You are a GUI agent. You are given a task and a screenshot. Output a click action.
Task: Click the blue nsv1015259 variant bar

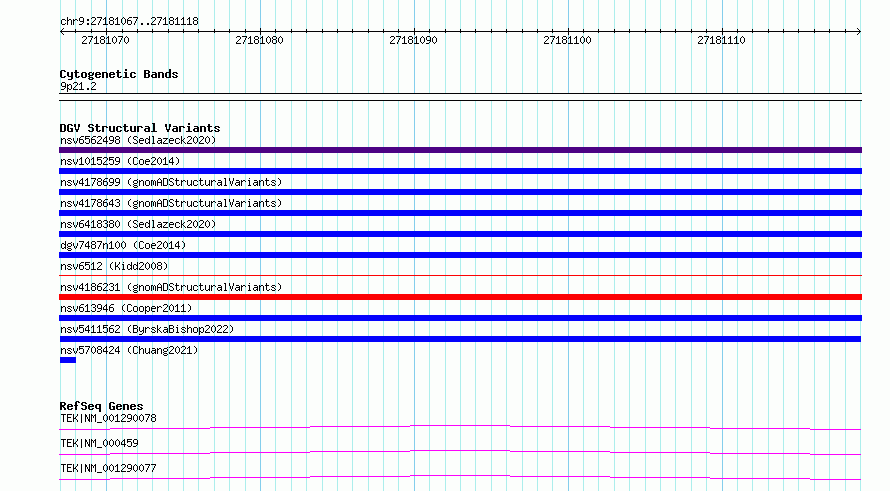(x=460, y=171)
